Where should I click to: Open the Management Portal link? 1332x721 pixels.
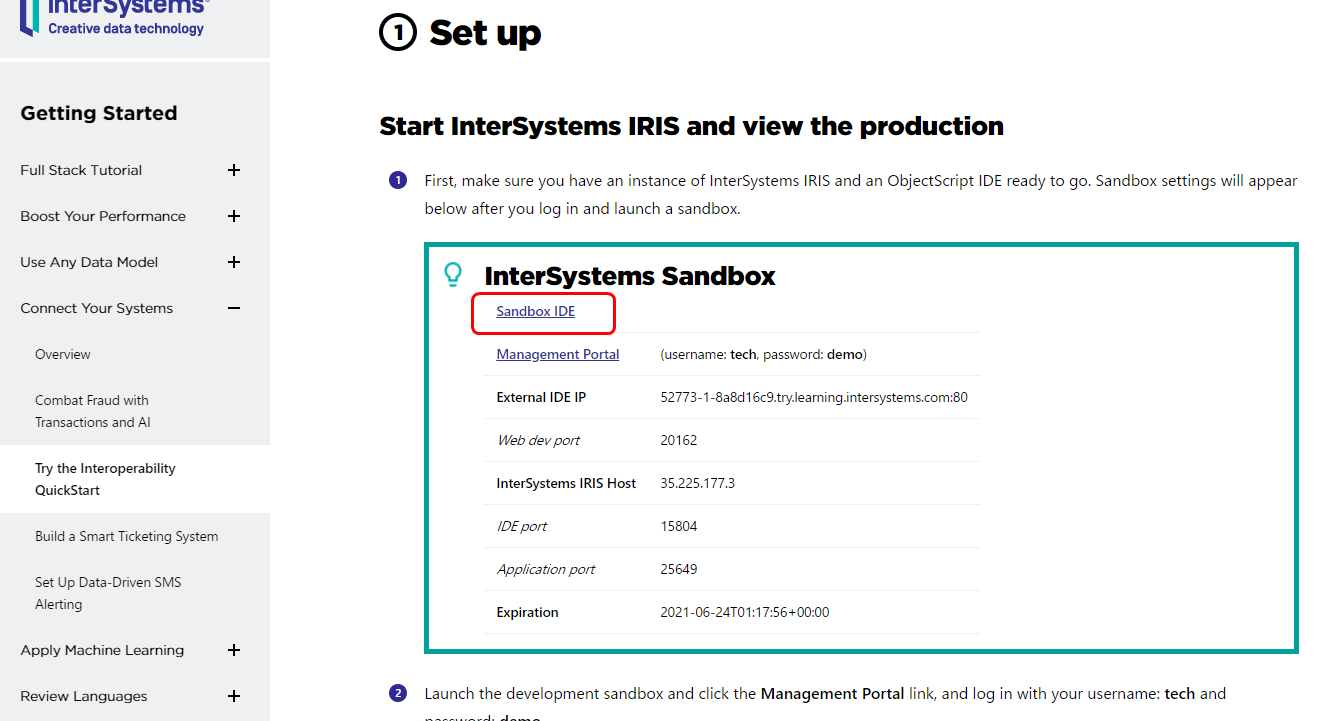click(x=557, y=354)
